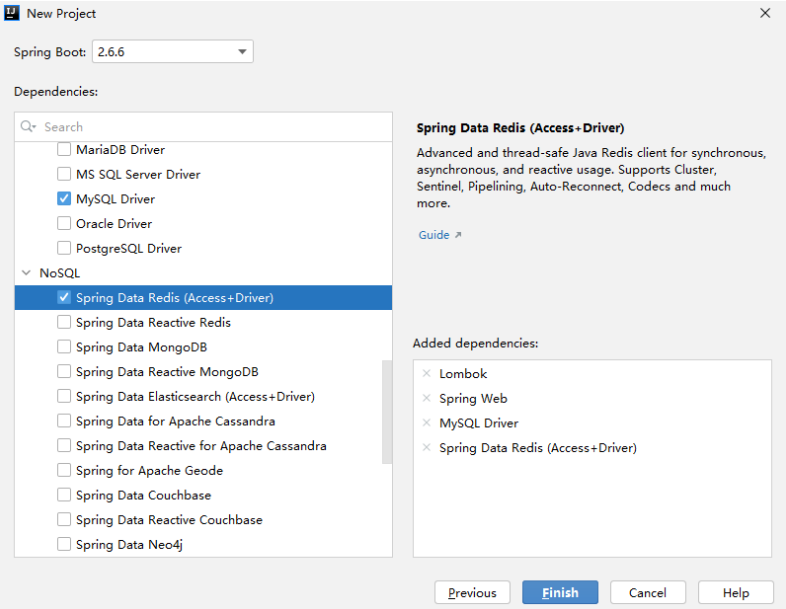Go back with the Previous button
This screenshot has height=609, width=786.
click(x=472, y=592)
